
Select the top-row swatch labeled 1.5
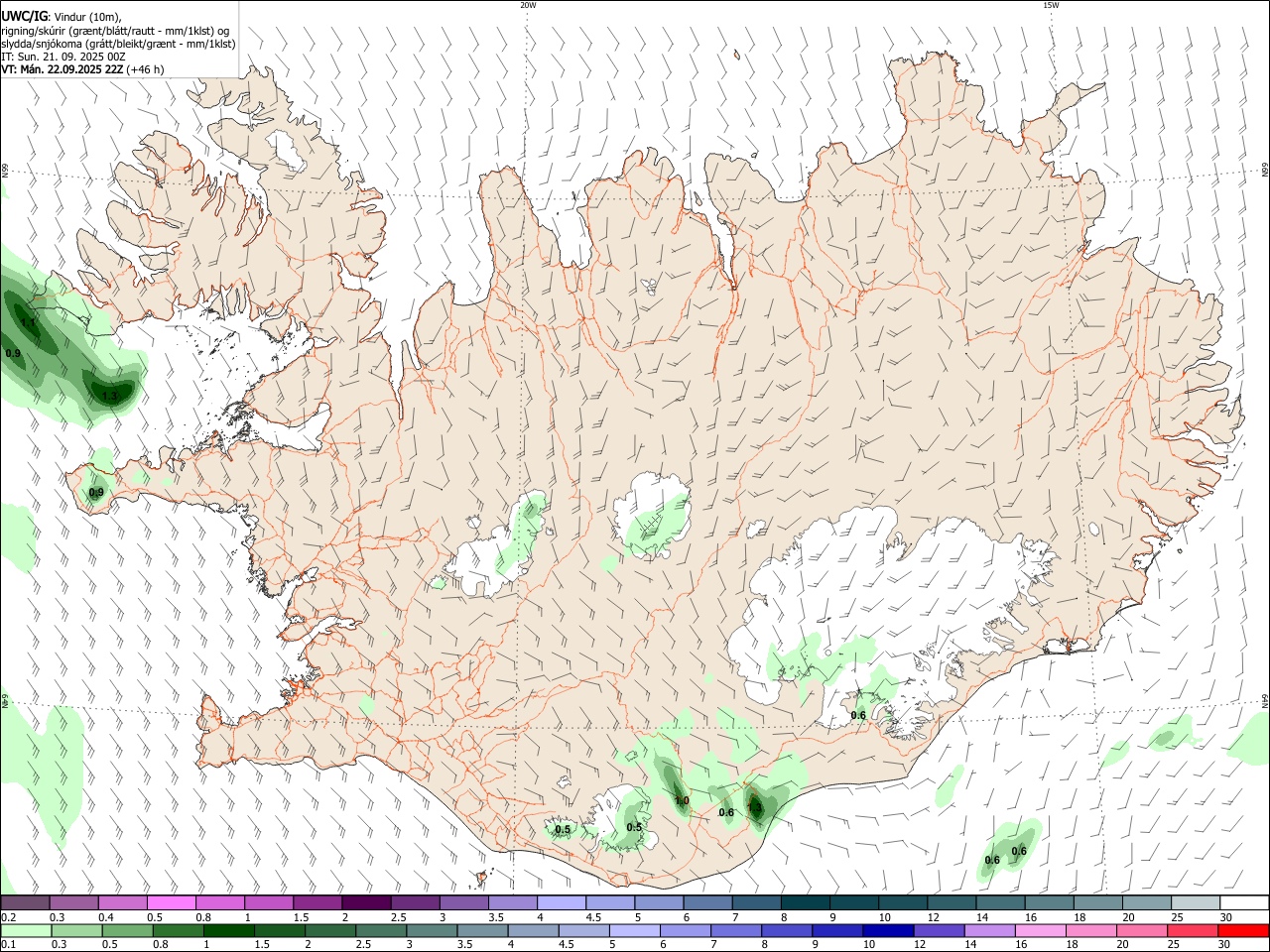317,902
